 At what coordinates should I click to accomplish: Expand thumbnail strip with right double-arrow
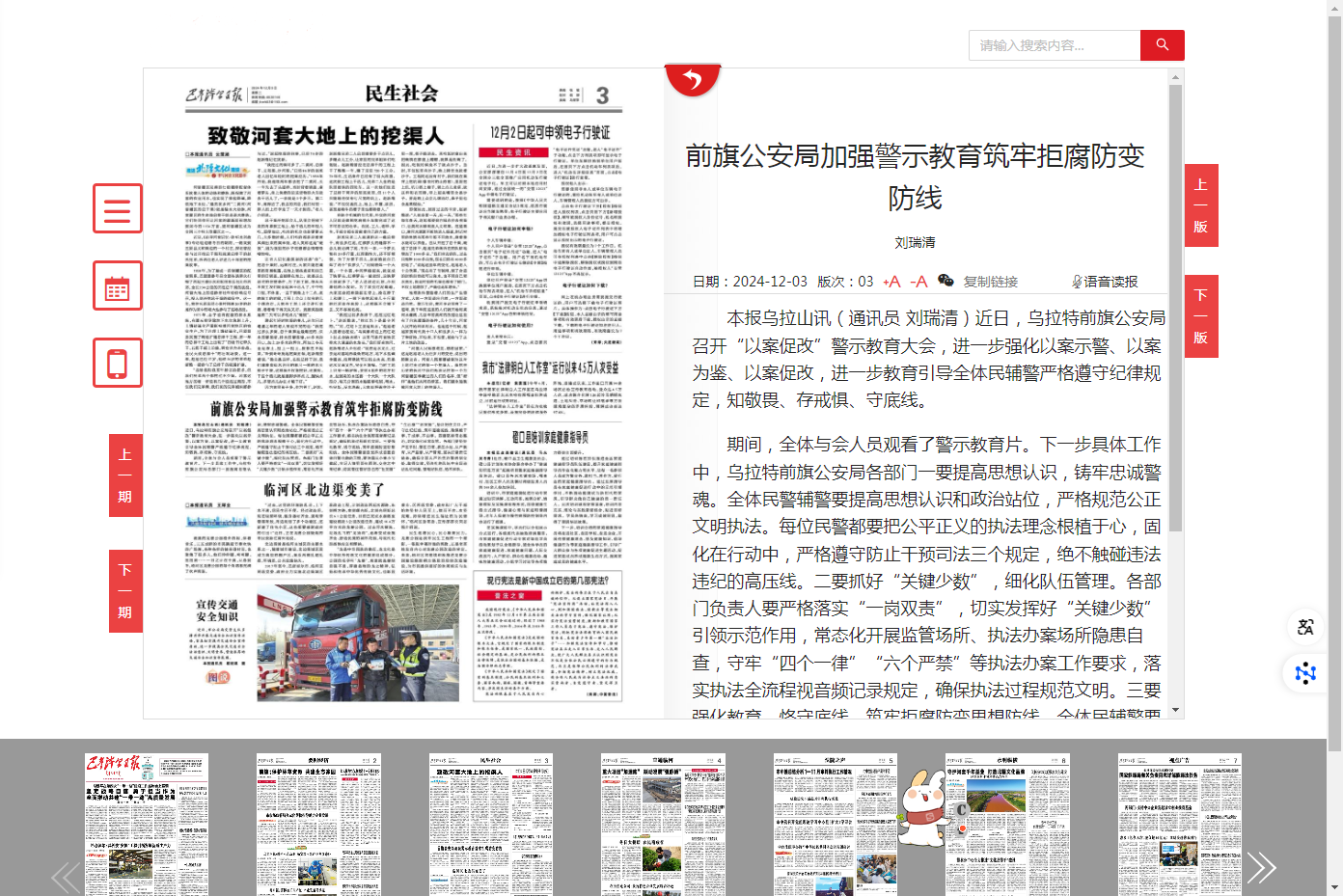pyautogui.click(x=1261, y=868)
